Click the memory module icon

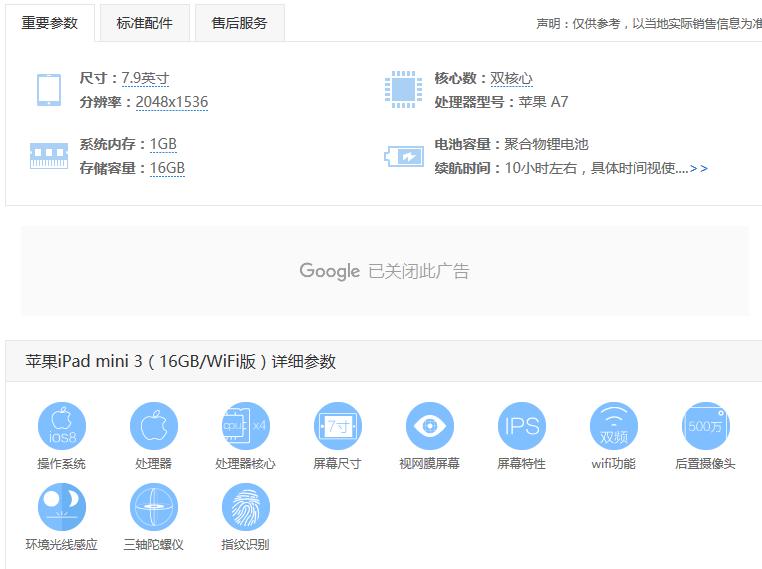pyautogui.click(x=49, y=156)
